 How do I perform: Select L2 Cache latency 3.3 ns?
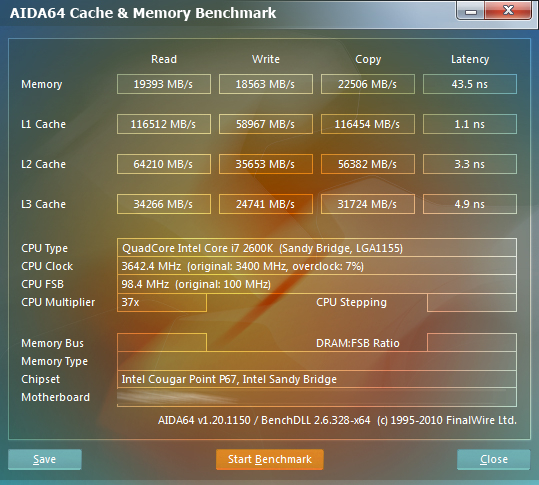[470, 164]
